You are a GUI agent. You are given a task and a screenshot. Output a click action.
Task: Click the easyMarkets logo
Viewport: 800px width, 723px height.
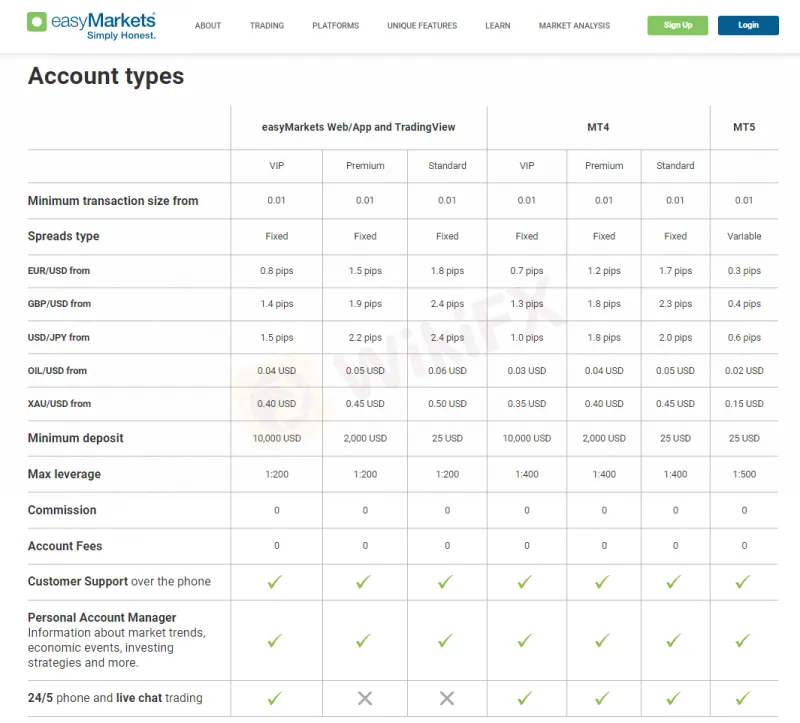(x=91, y=26)
